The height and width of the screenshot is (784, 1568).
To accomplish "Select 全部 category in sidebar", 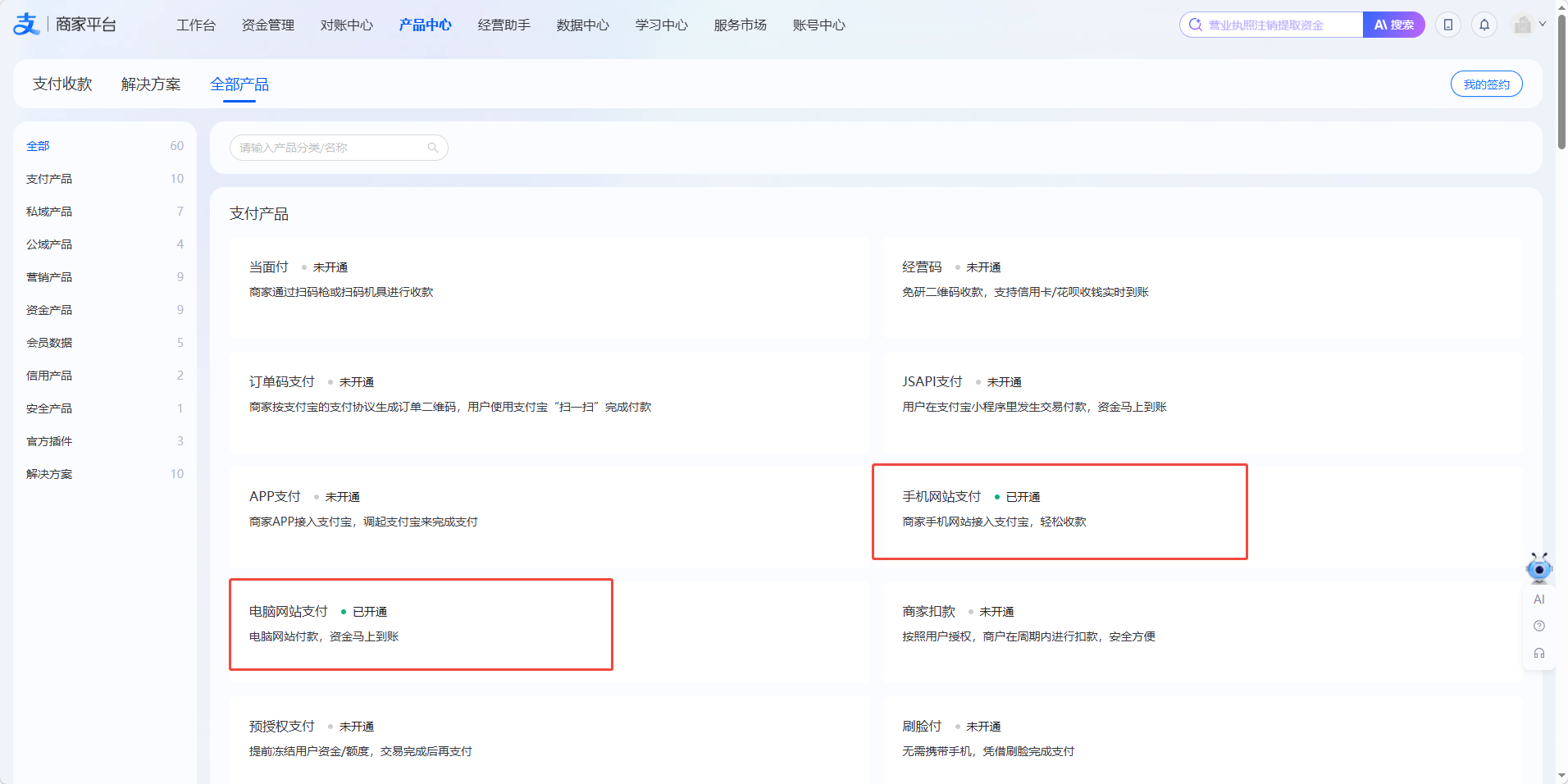I will point(105,146).
